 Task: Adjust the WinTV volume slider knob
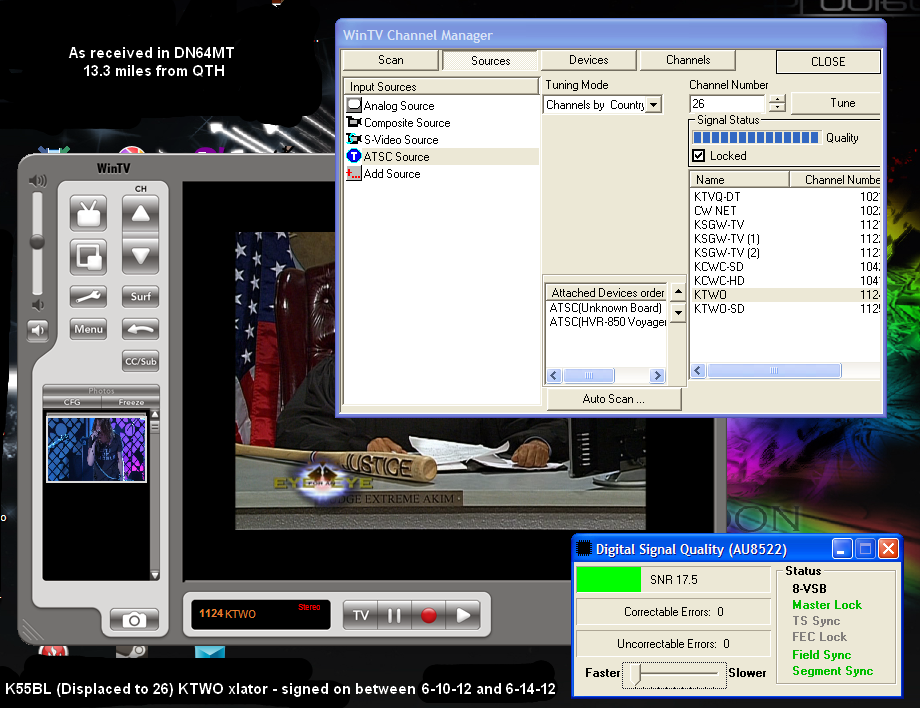click(37, 242)
